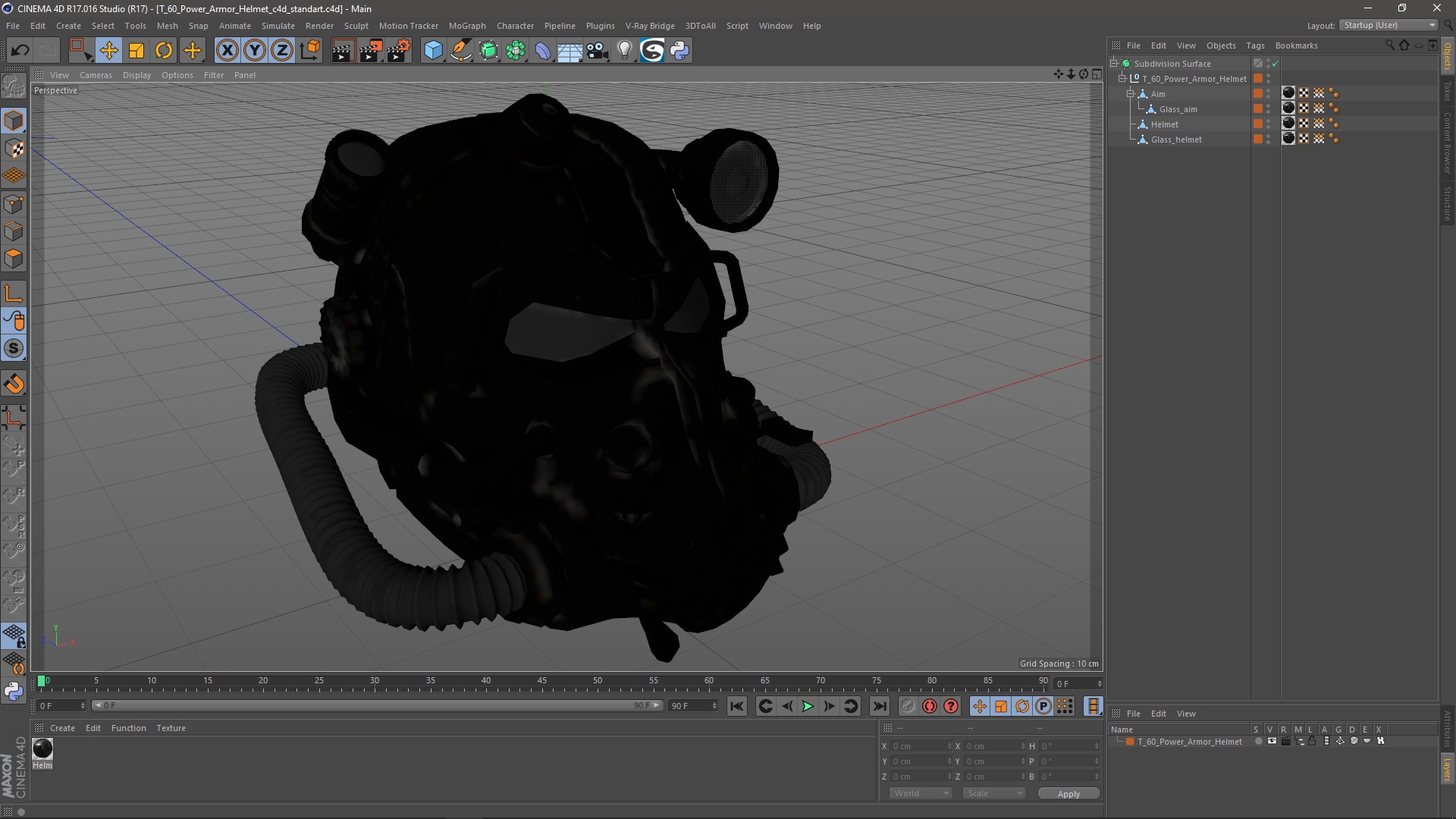Open the Scale mode dropdown
1456x819 pixels.
pyautogui.click(x=994, y=793)
